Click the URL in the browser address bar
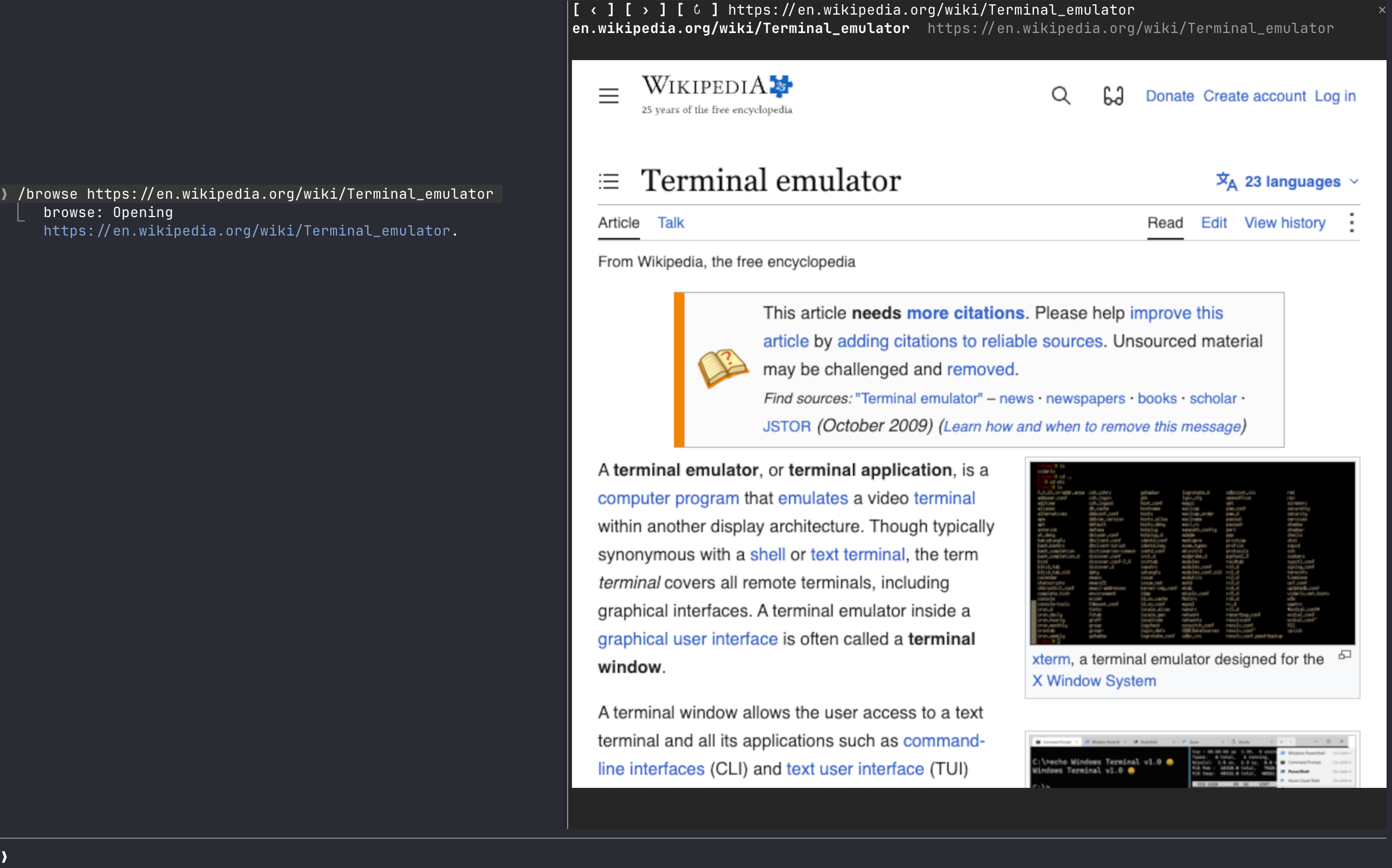Viewport: 1392px width, 868px height. (x=931, y=10)
